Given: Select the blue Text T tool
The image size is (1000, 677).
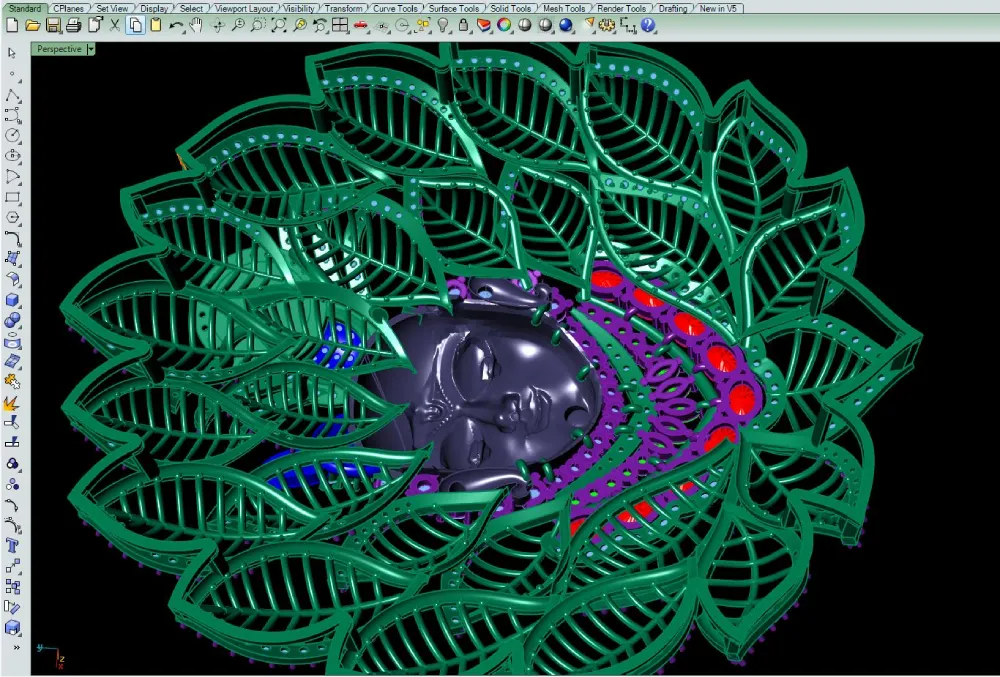Looking at the screenshot, I should tap(12, 546).
